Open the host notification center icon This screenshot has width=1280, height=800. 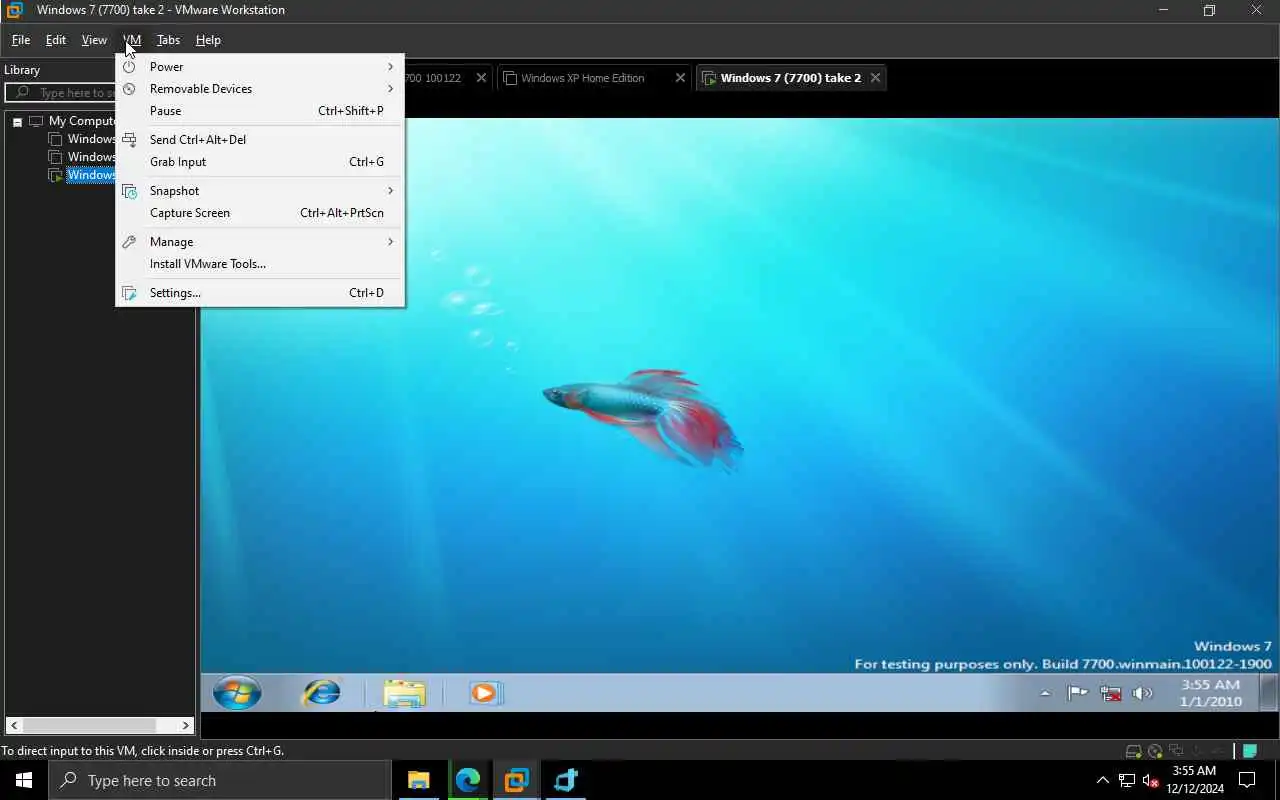1247,780
